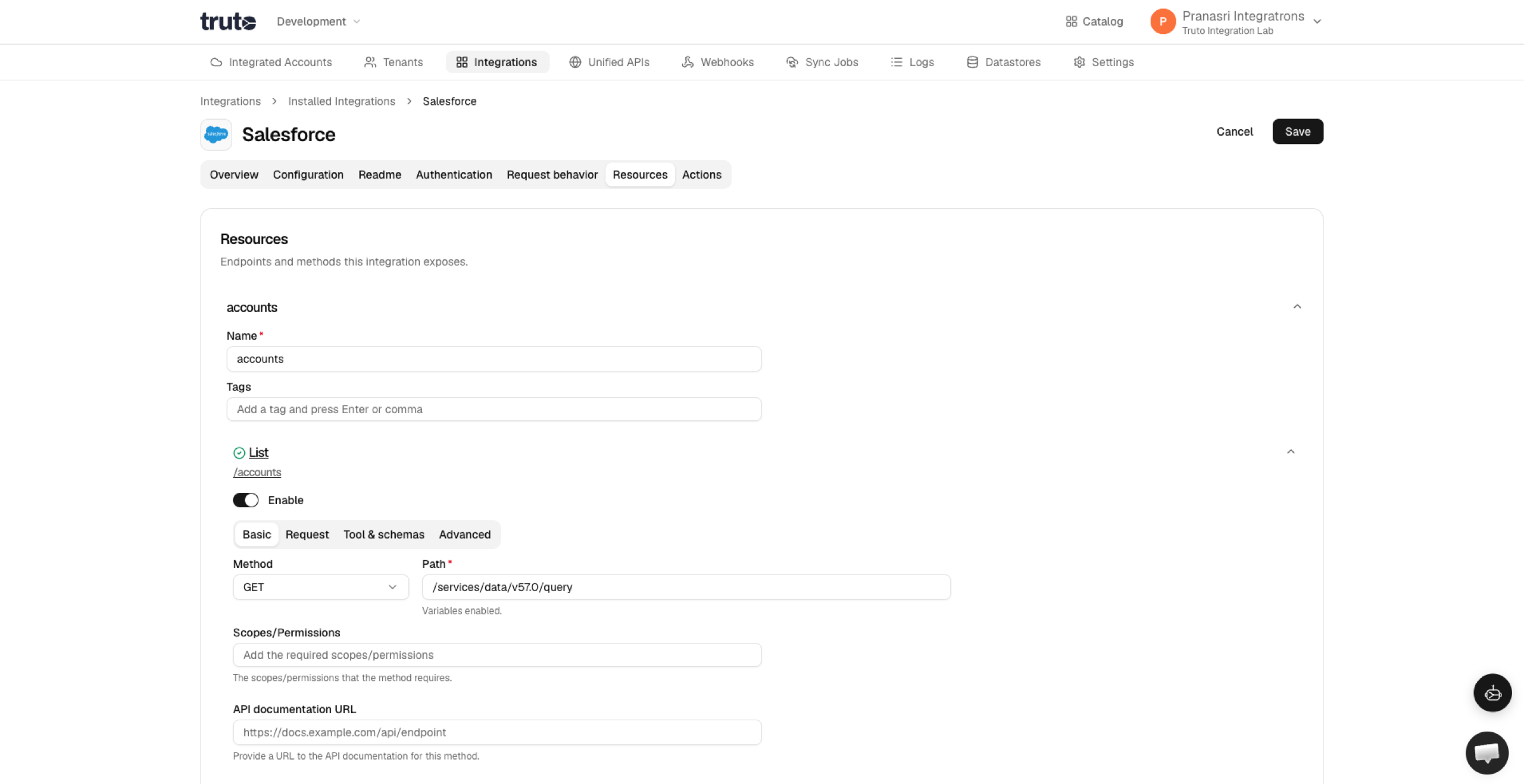Switch to the Configuration tab
The image size is (1524, 784).
(308, 174)
